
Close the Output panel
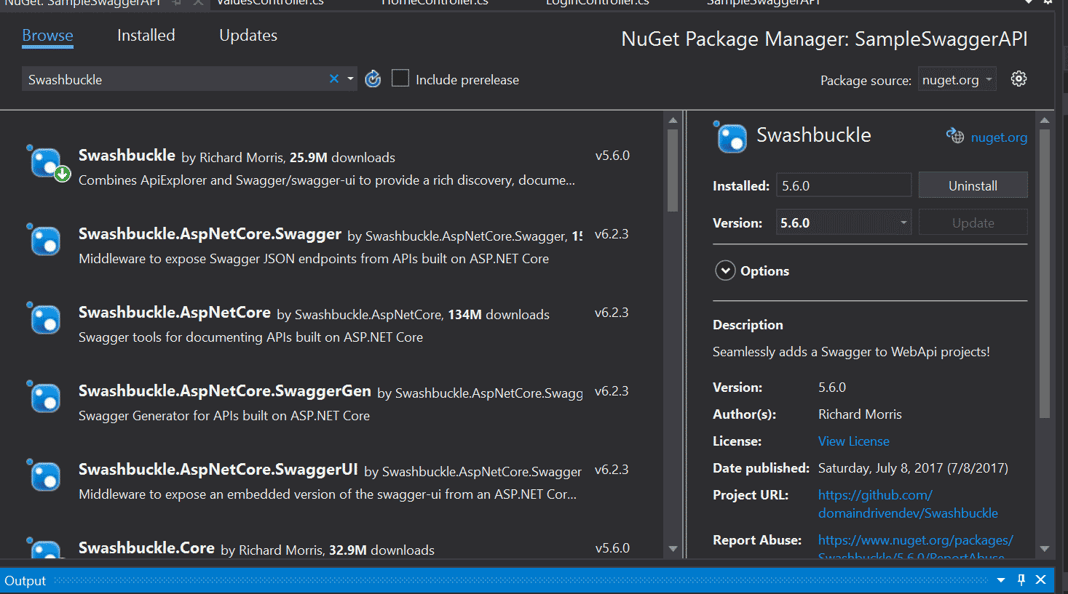(x=1041, y=580)
